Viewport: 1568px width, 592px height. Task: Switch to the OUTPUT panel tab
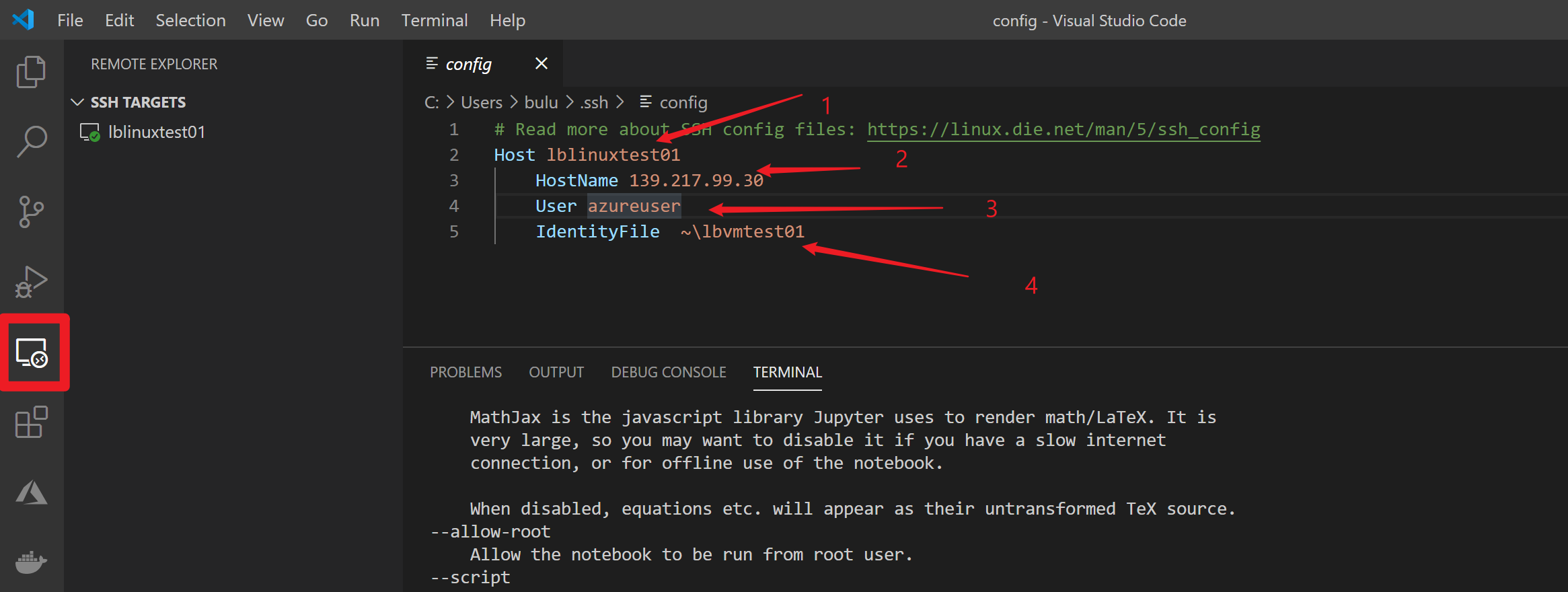(556, 373)
